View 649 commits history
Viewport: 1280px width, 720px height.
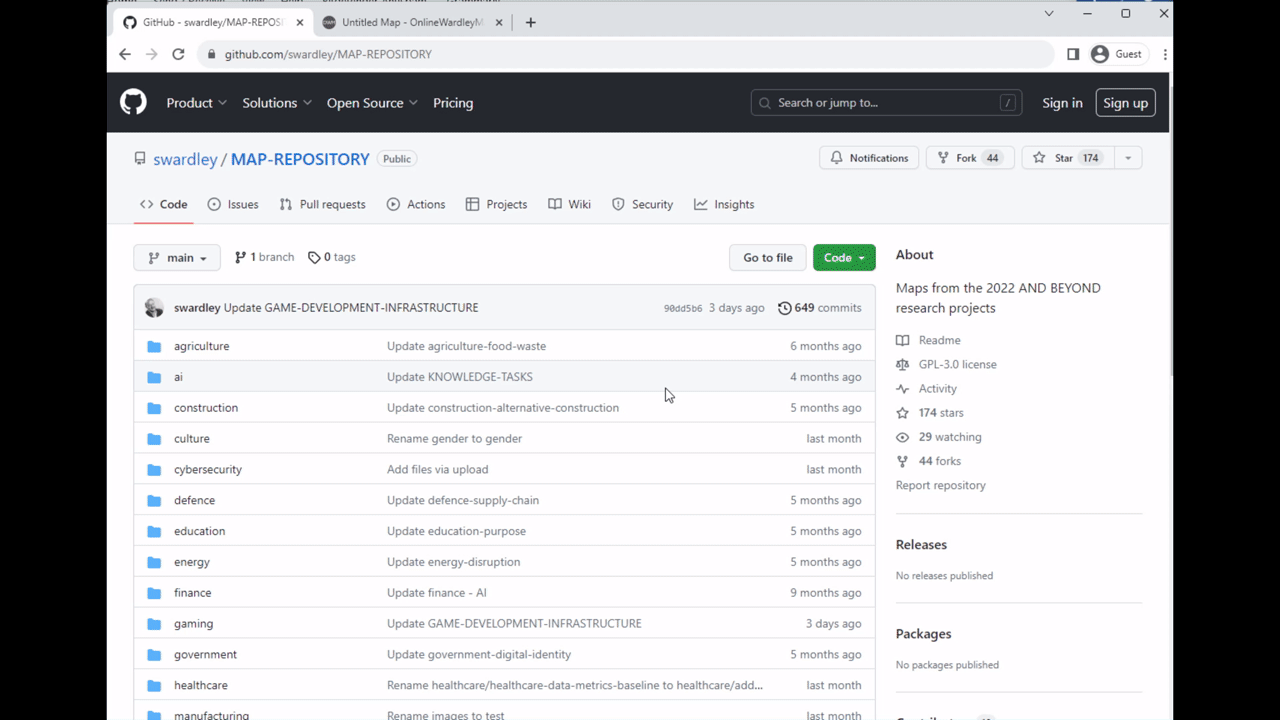click(x=820, y=308)
